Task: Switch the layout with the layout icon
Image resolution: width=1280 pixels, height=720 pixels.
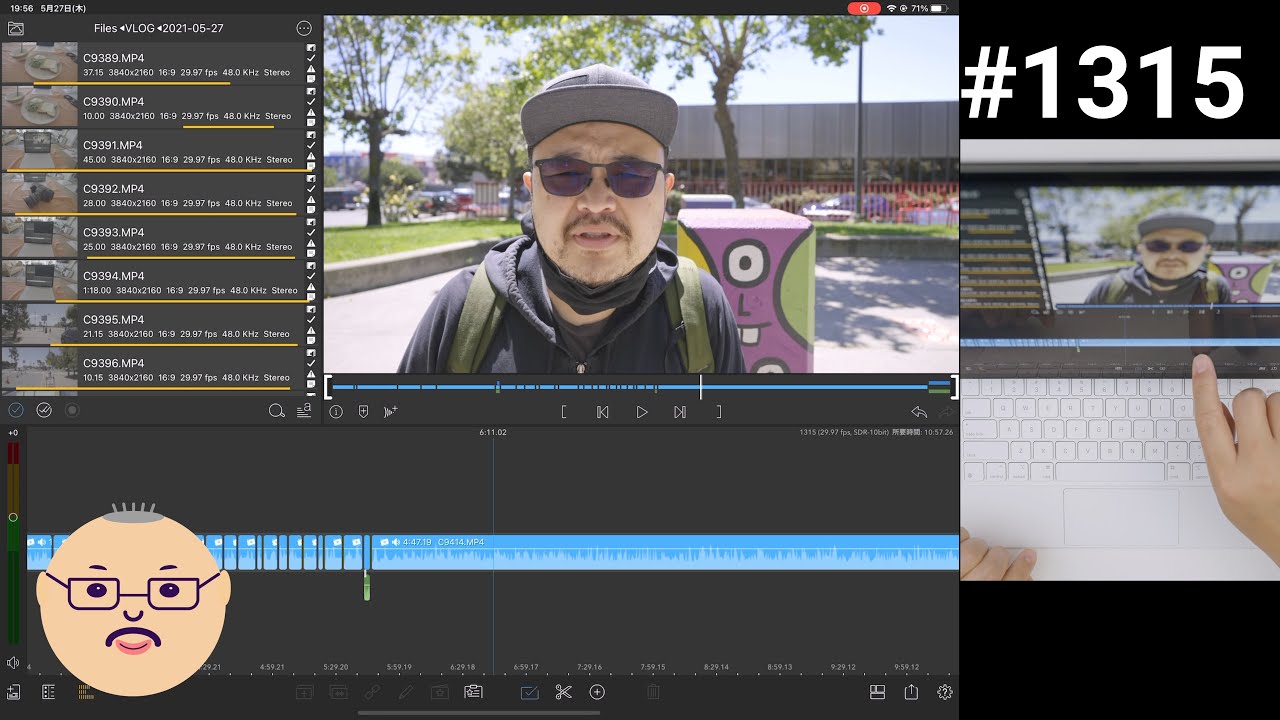Action: 877,692
